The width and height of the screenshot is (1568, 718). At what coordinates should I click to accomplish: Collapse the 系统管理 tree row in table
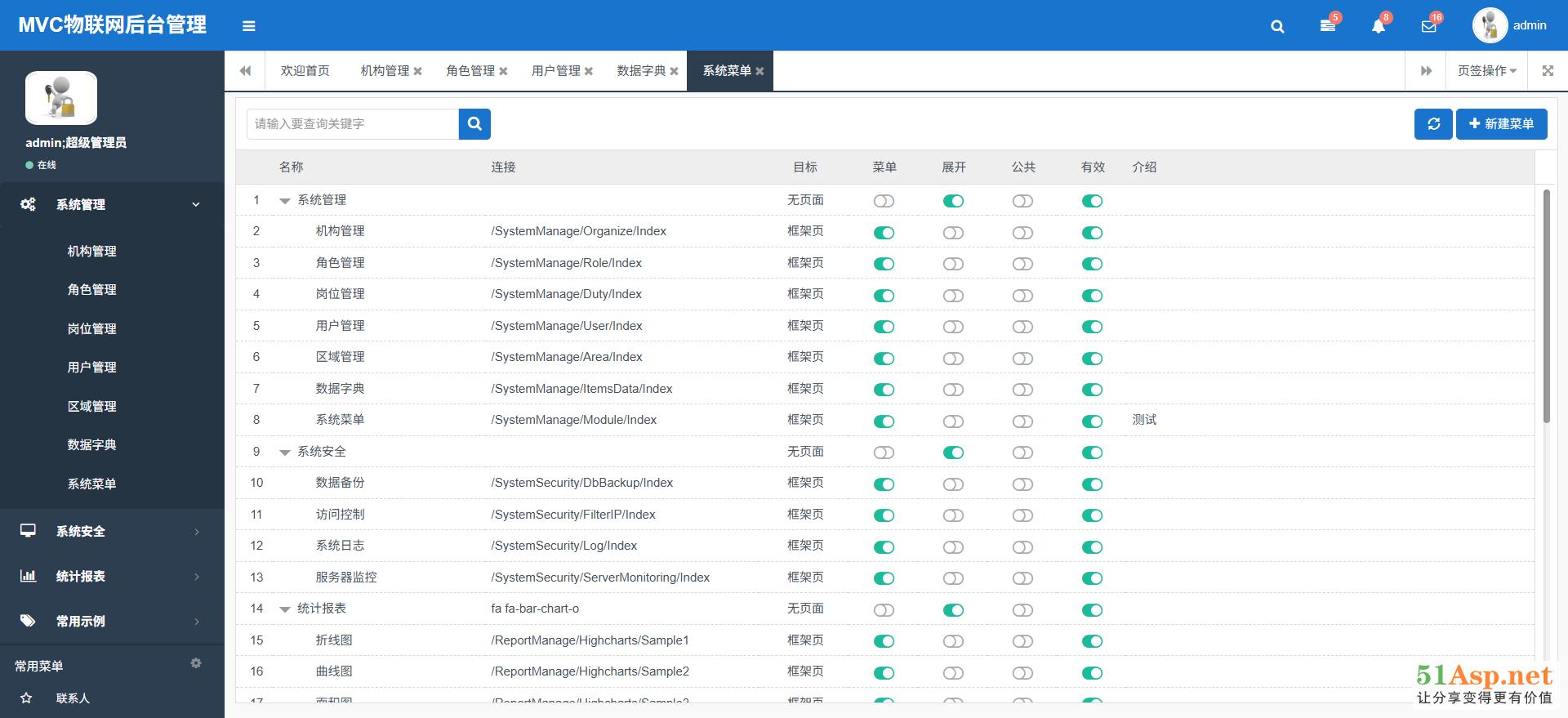click(285, 201)
